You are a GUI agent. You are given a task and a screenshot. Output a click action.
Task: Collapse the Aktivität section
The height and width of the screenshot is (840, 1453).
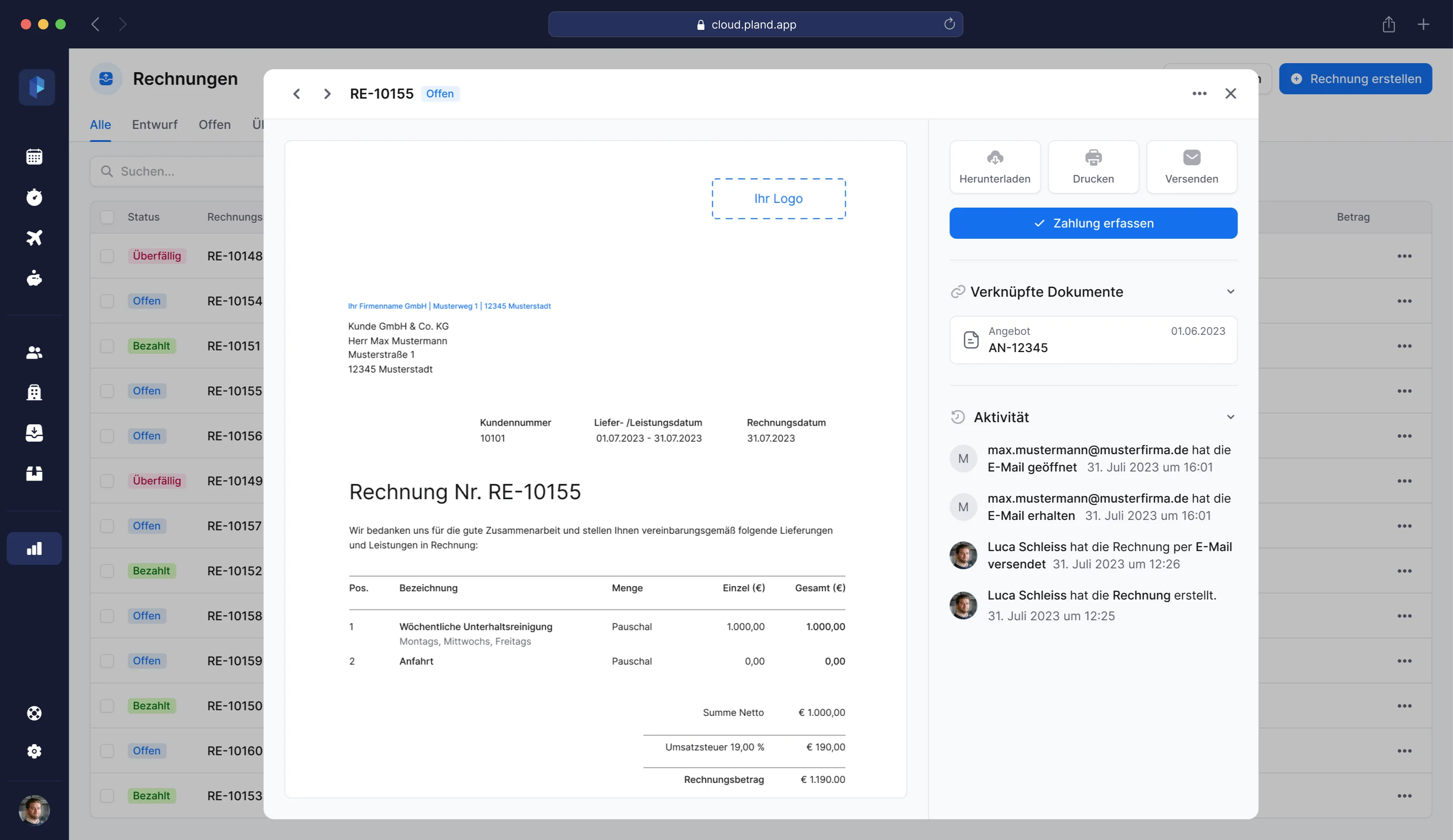click(x=1230, y=417)
